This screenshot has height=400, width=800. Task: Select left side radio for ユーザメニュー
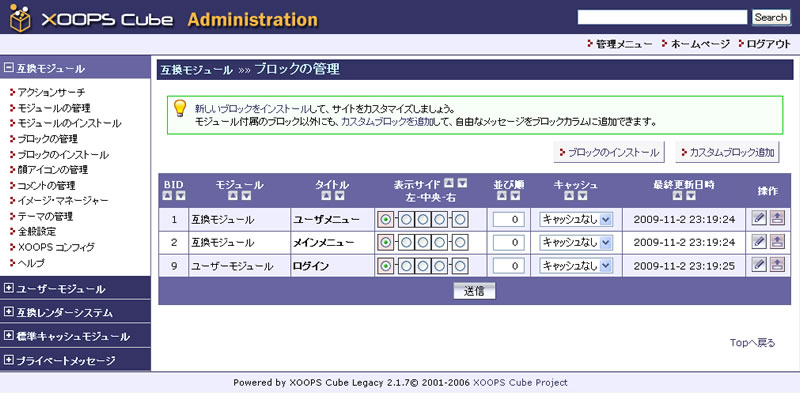click(x=386, y=219)
